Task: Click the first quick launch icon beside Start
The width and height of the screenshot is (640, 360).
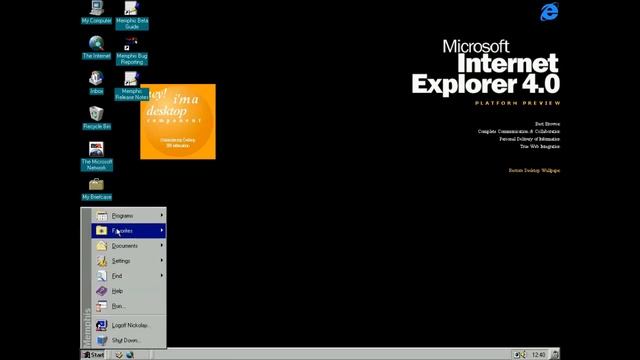Action: 119,355
